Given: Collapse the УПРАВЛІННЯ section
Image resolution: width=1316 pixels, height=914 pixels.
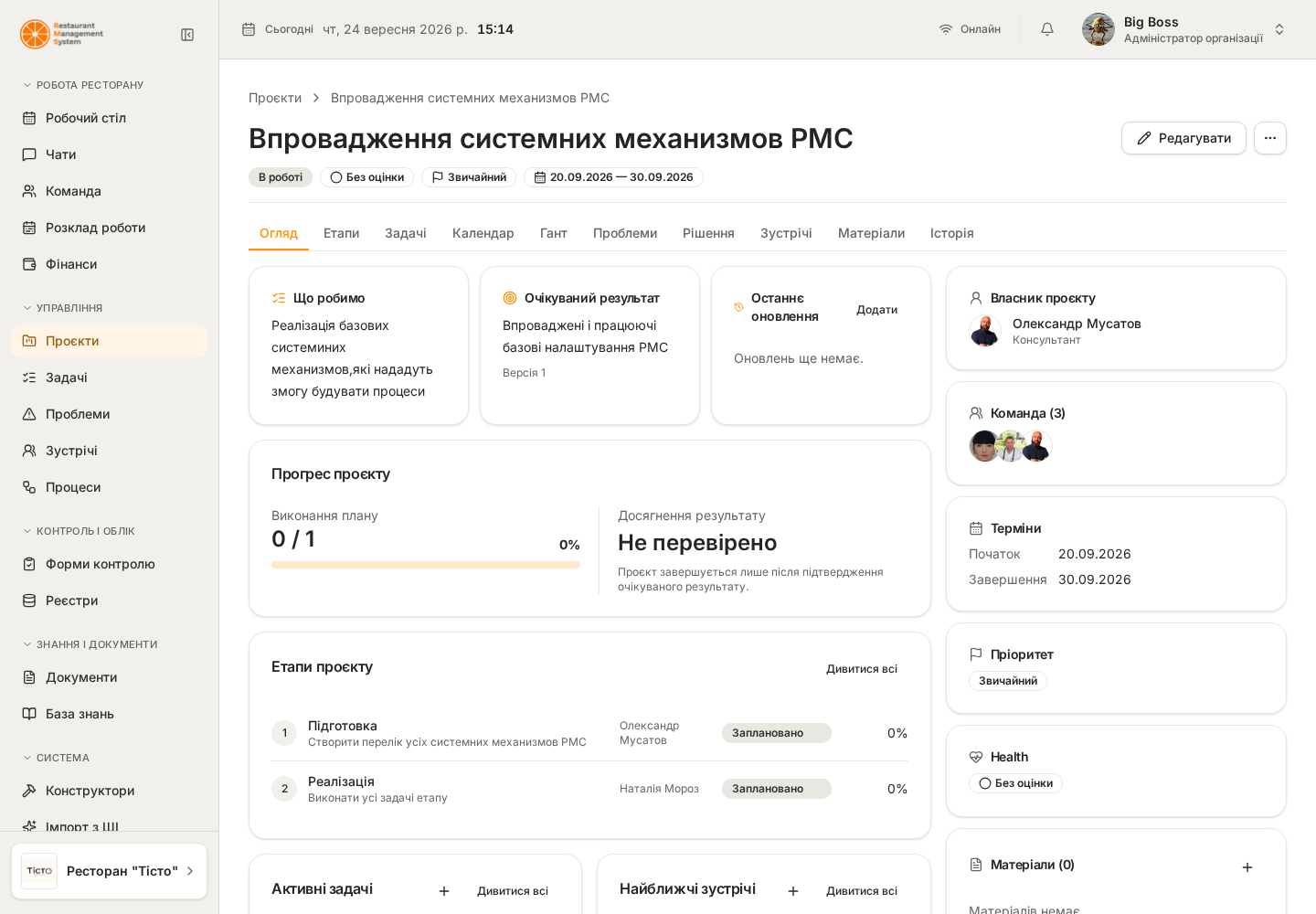Looking at the screenshot, I should coord(62,308).
